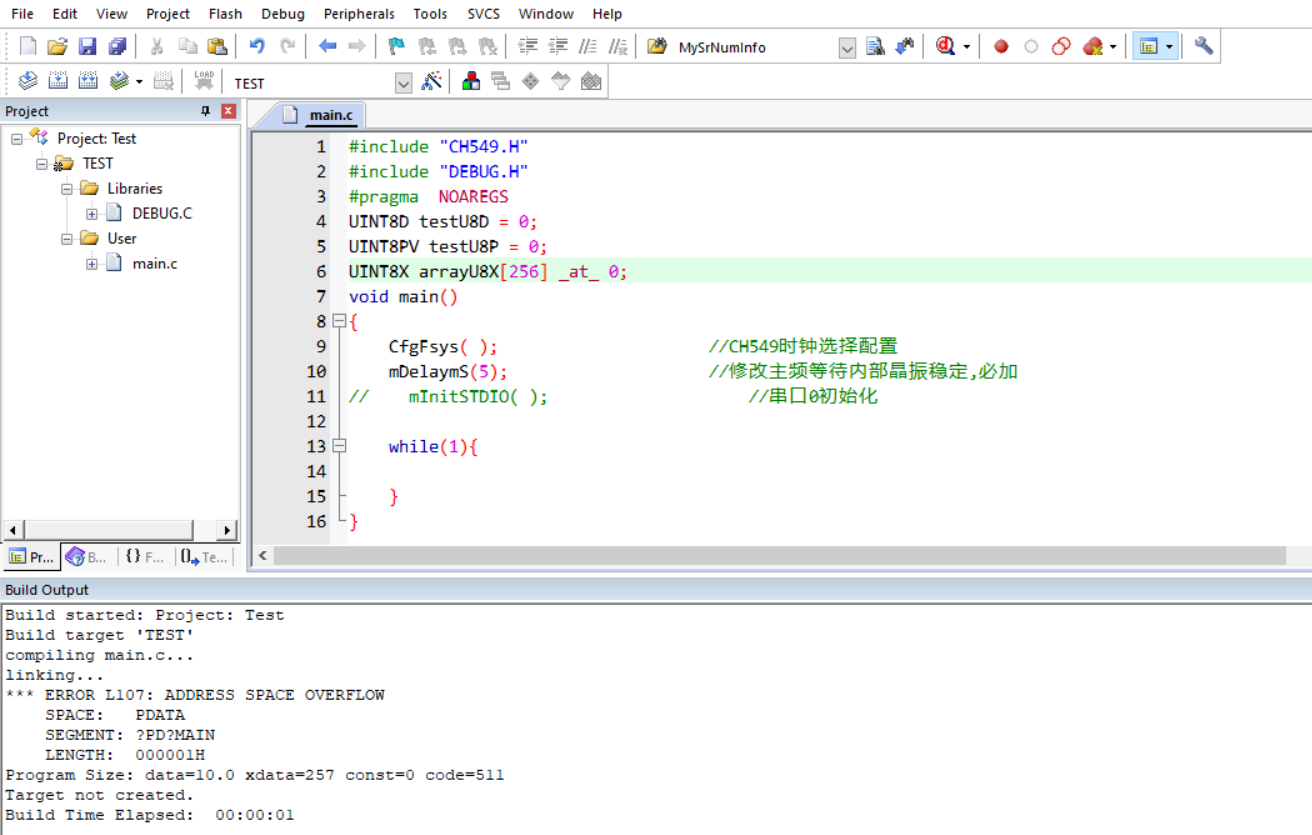Unindent the selected lines
Image resolution: width=1312 pixels, height=835 pixels.
tap(558, 47)
